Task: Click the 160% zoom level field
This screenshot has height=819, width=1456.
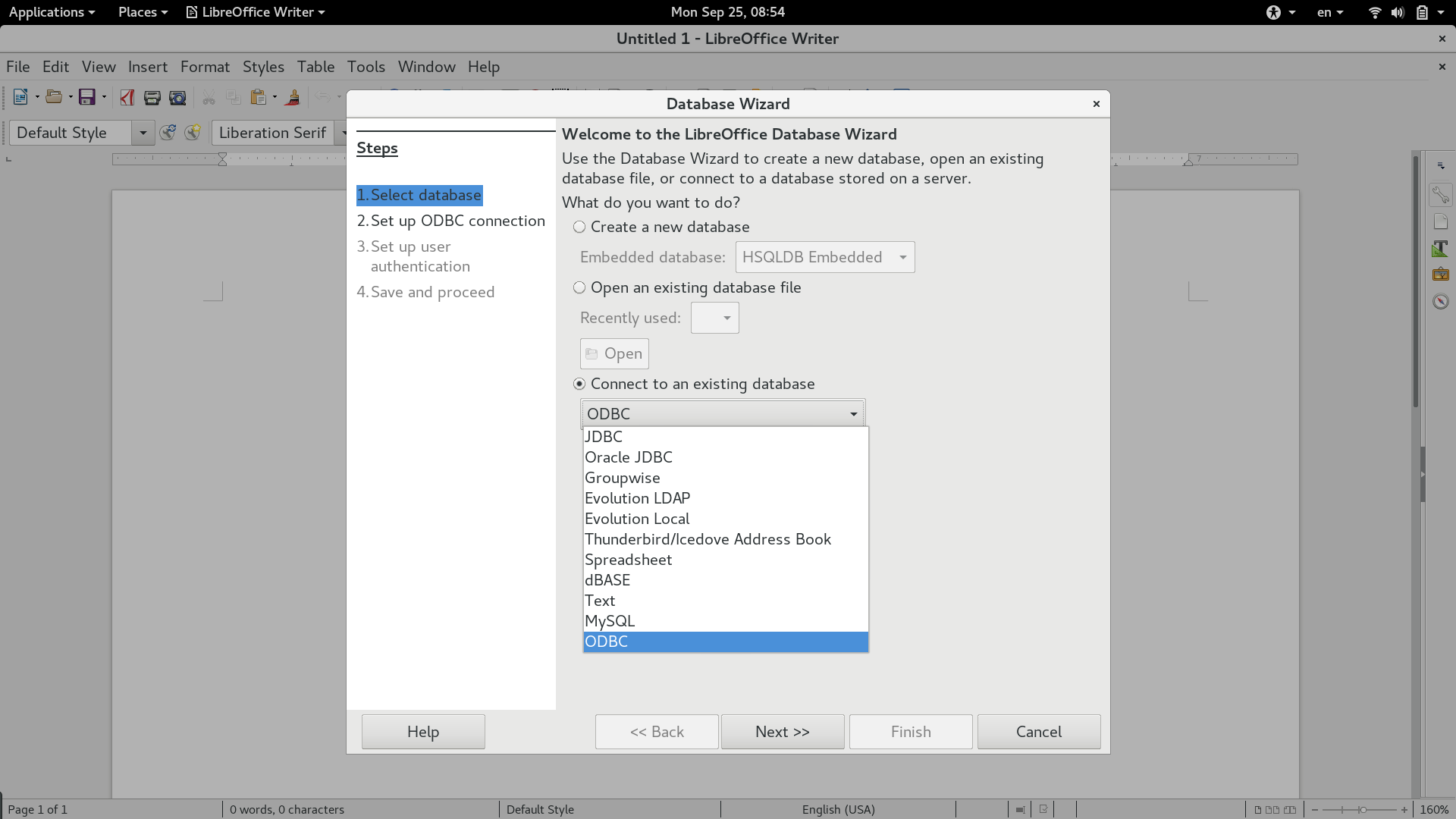Action: pos(1434,810)
